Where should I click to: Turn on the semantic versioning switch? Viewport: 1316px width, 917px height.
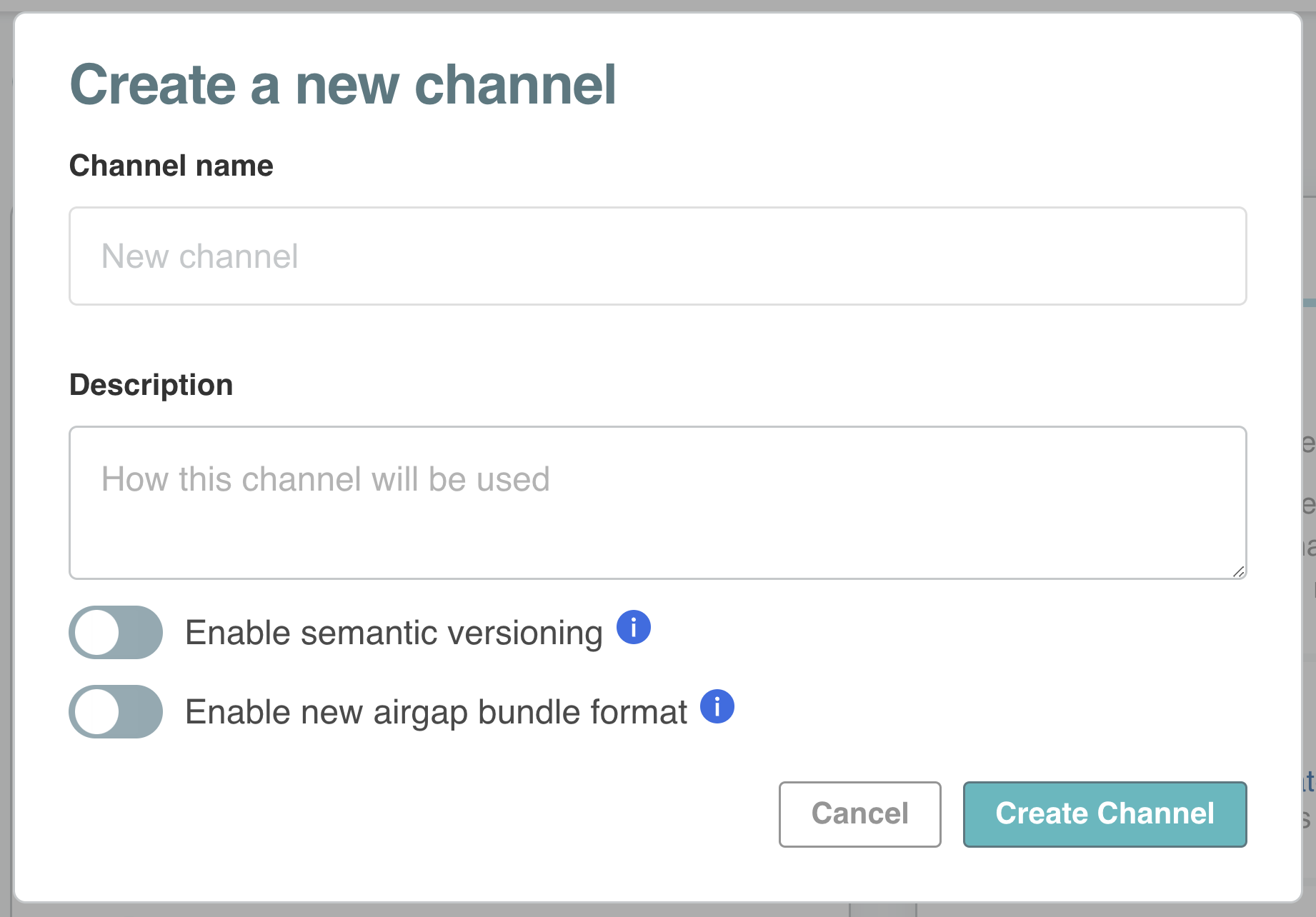point(115,632)
